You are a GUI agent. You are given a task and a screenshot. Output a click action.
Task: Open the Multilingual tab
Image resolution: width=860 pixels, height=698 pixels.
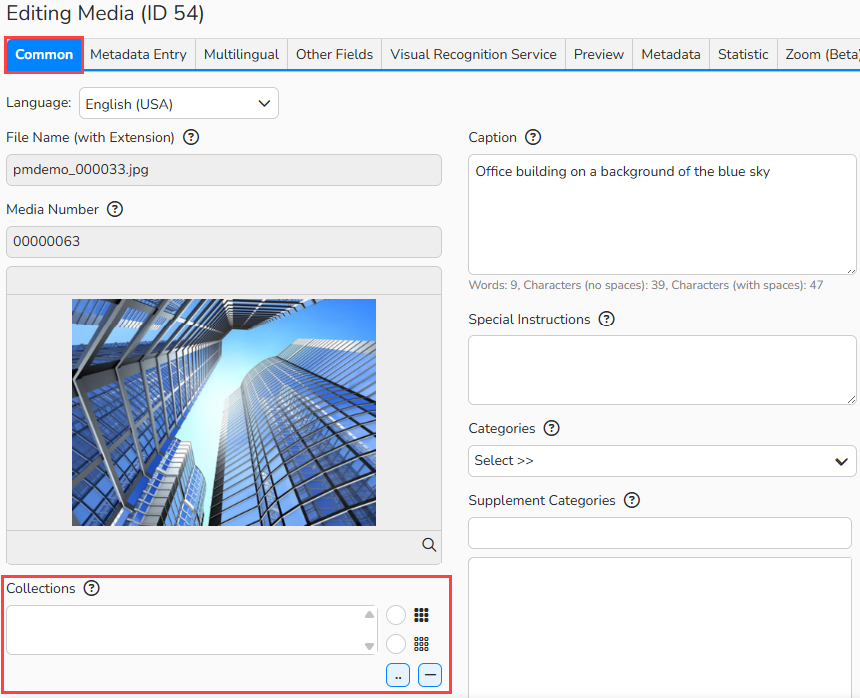click(241, 54)
